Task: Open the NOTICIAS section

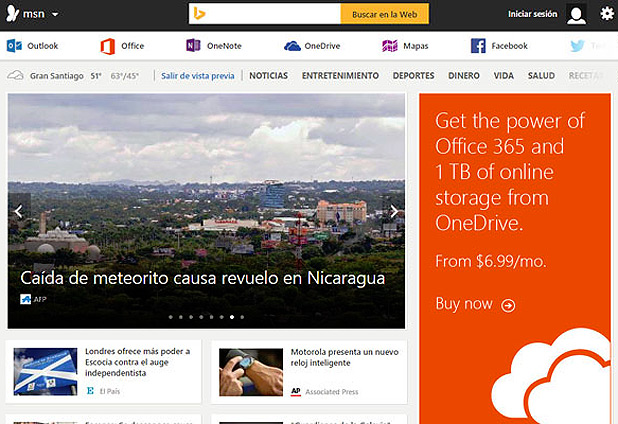Action: [268, 76]
